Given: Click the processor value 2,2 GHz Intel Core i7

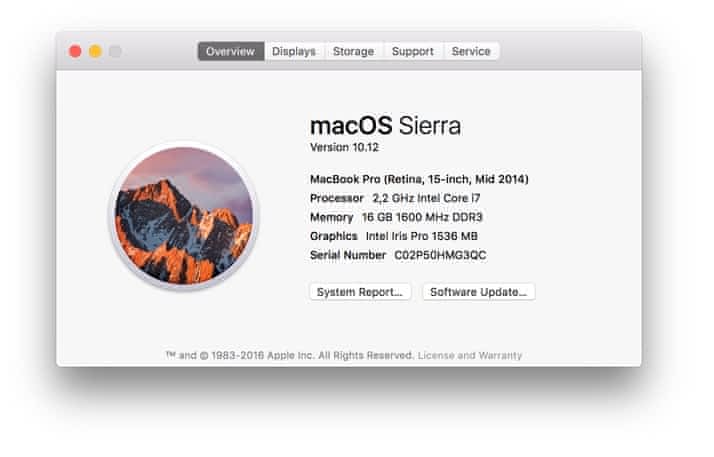Looking at the screenshot, I should pos(426,198).
